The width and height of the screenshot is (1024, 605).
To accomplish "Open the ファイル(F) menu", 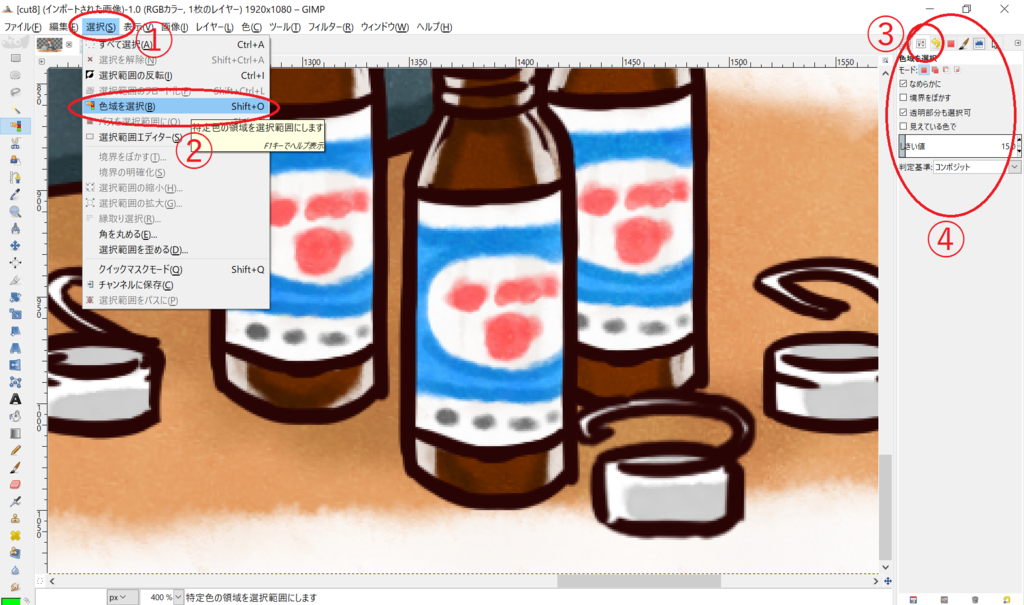I will [x=22, y=27].
